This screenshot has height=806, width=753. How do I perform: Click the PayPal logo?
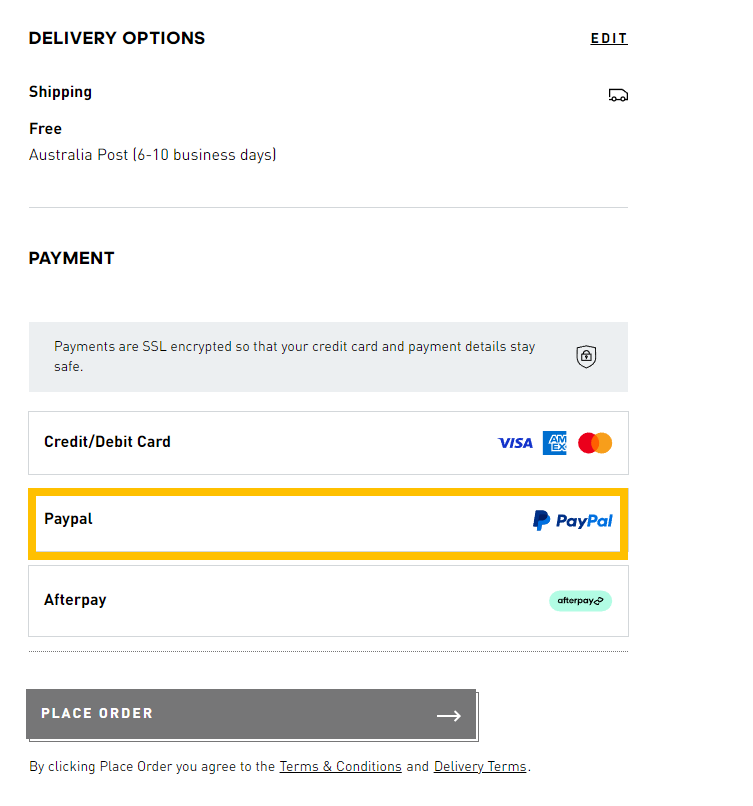572,520
